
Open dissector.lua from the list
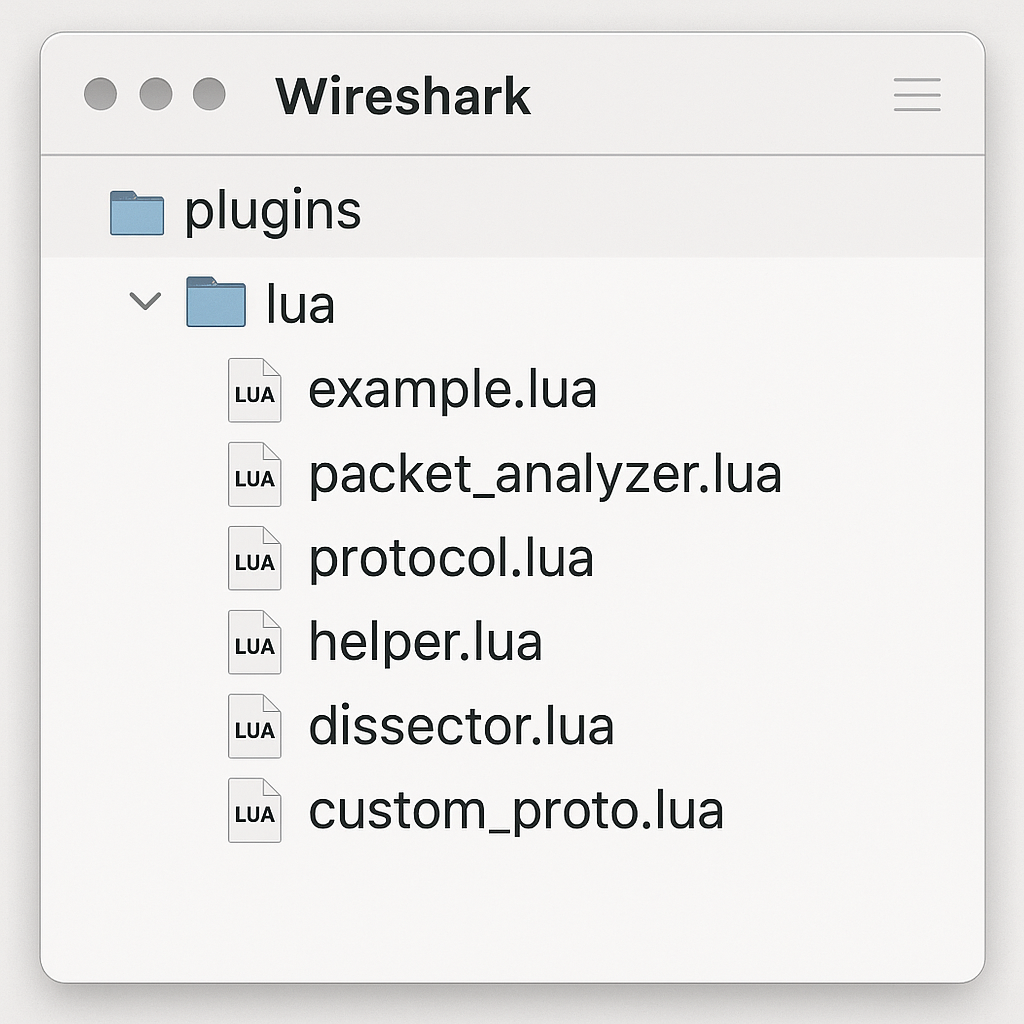(x=462, y=727)
